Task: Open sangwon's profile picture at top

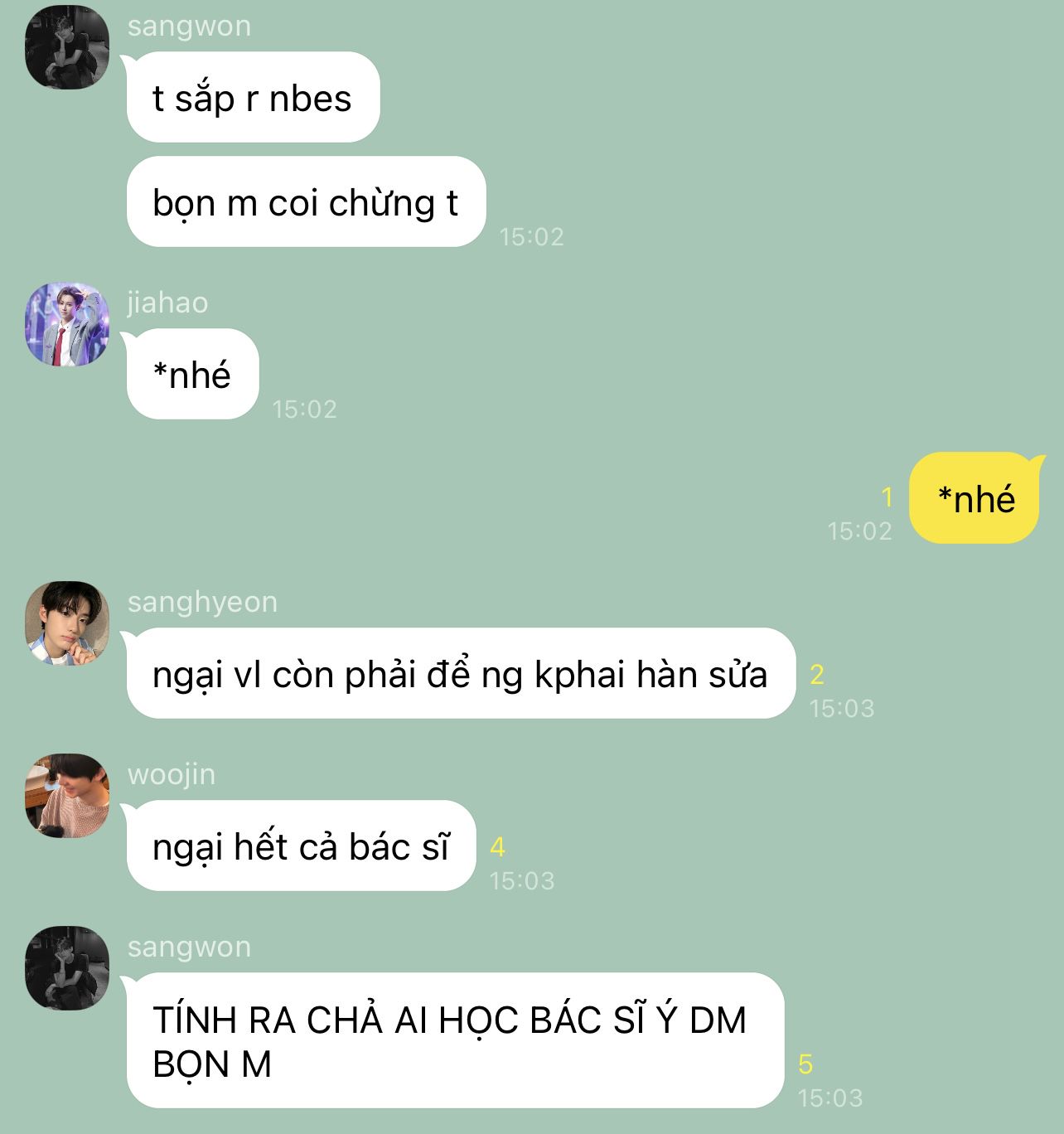Action: tap(67, 46)
